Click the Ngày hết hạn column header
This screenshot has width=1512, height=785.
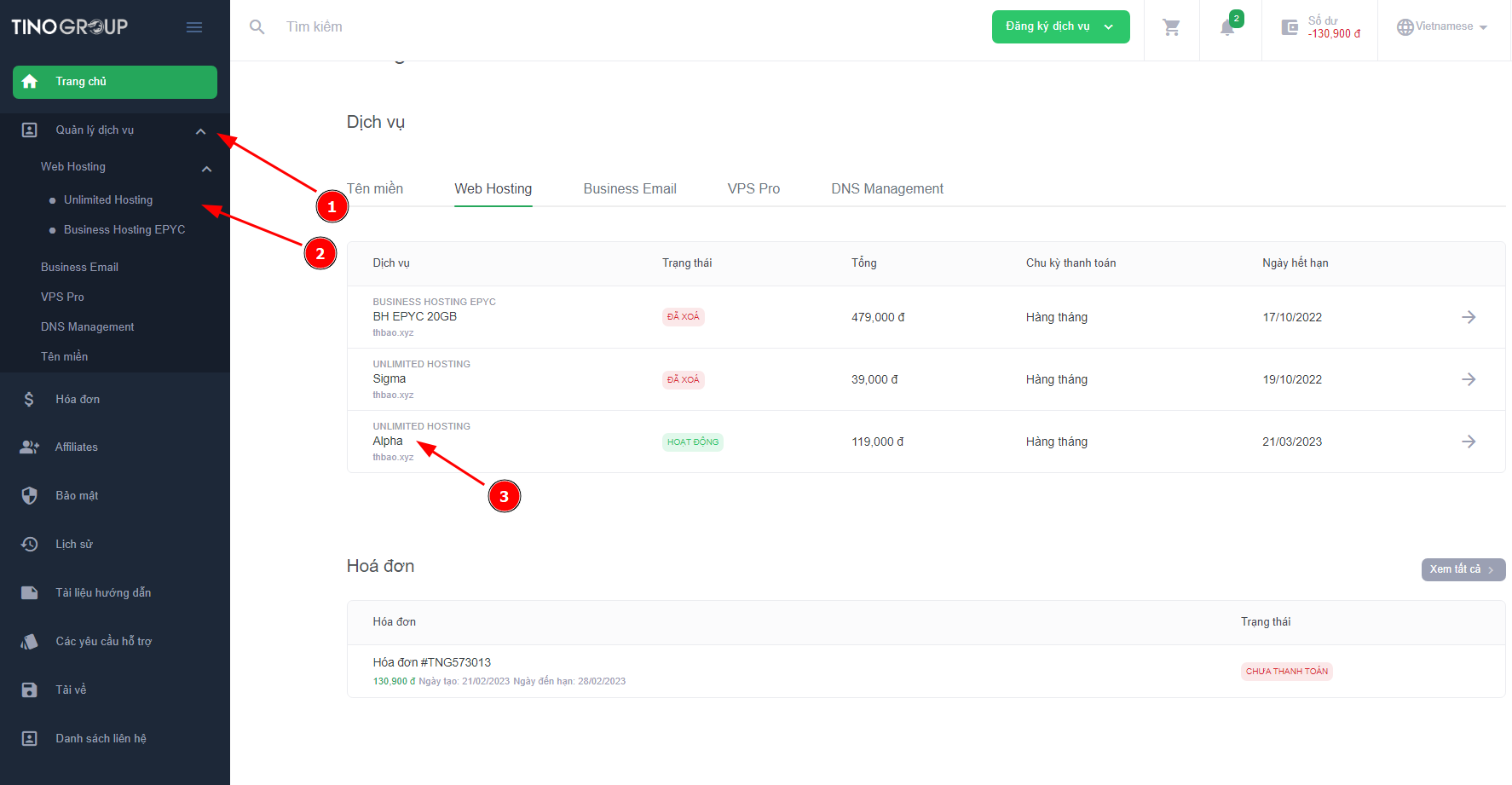tap(1296, 263)
